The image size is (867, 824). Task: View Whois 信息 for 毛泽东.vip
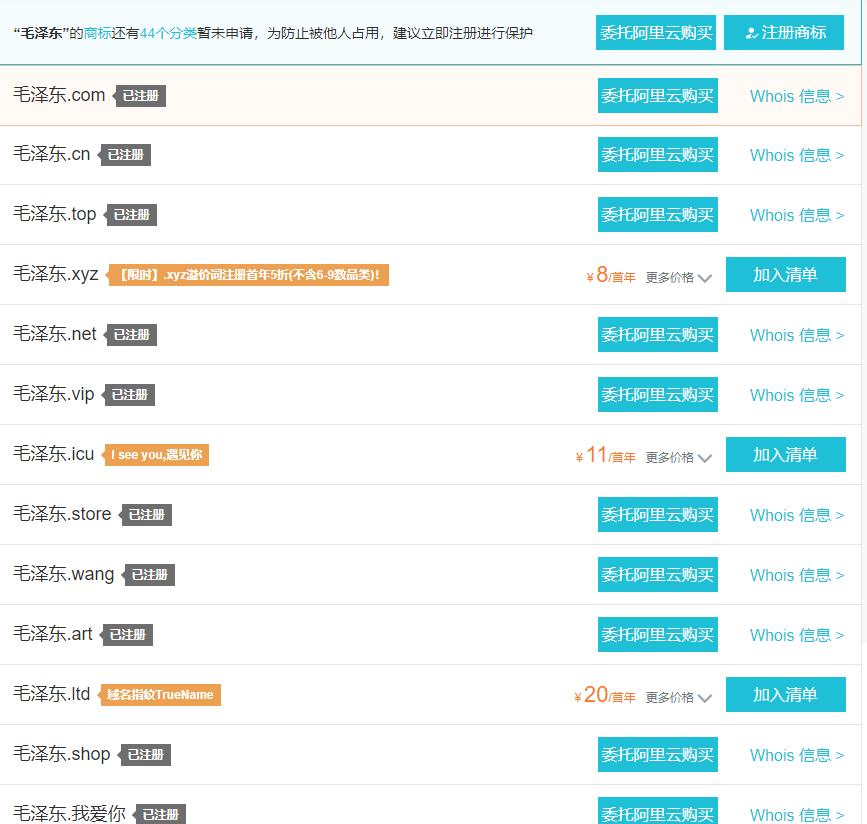(x=796, y=395)
